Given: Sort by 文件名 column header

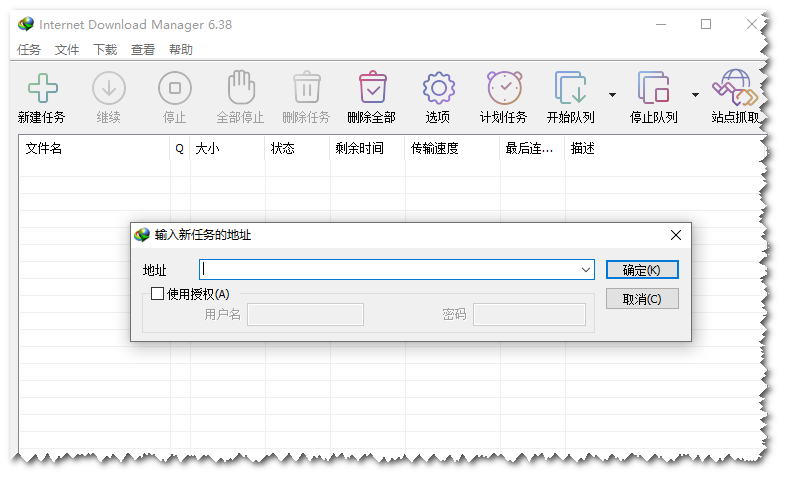Looking at the screenshot, I should 95,148.
